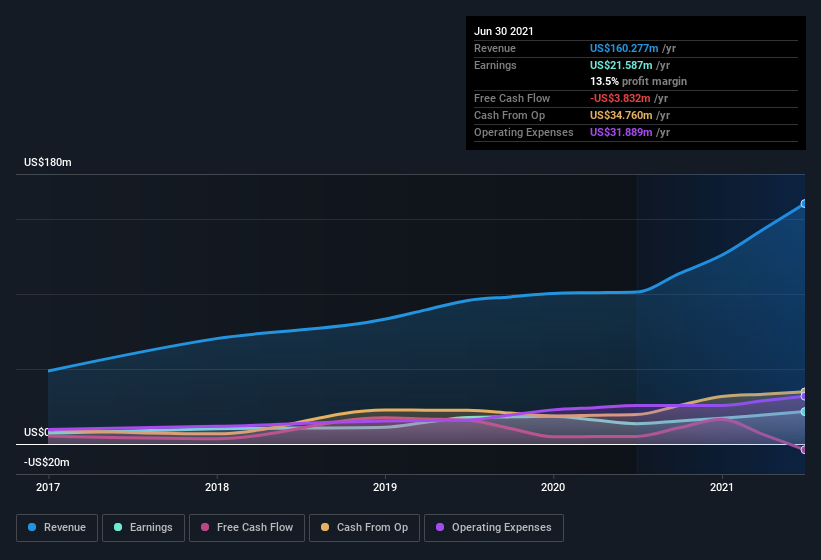Click the Operating Expenses tooltip row label
Viewport: 821px width, 560px height.
point(524,132)
